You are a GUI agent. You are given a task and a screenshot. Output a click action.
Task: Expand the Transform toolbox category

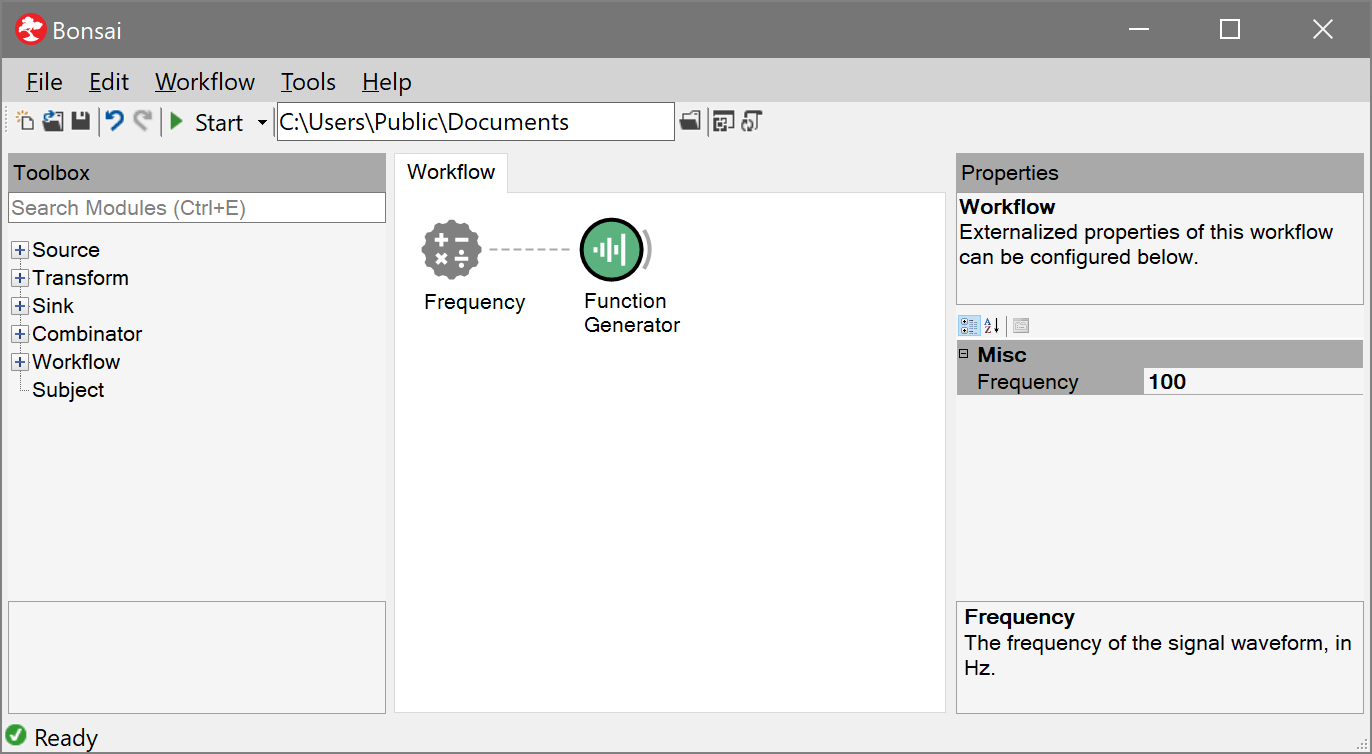click(x=20, y=278)
